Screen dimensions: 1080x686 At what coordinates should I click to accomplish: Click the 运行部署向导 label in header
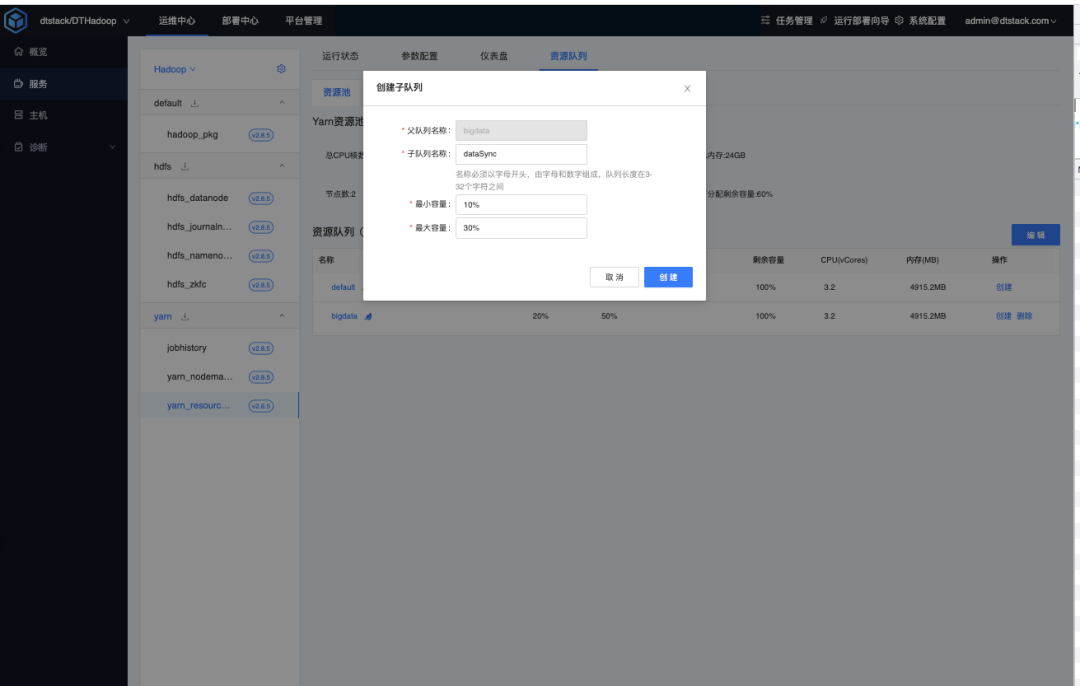point(861,21)
